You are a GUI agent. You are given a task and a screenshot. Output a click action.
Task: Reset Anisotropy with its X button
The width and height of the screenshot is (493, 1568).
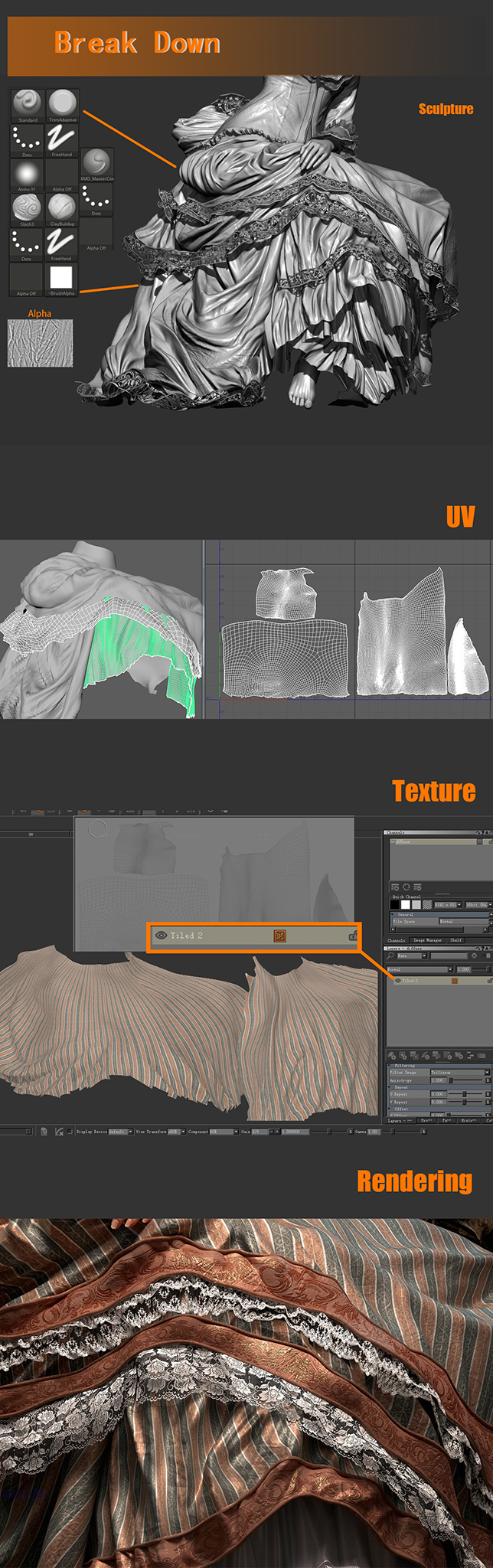pyautogui.click(x=488, y=1080)
